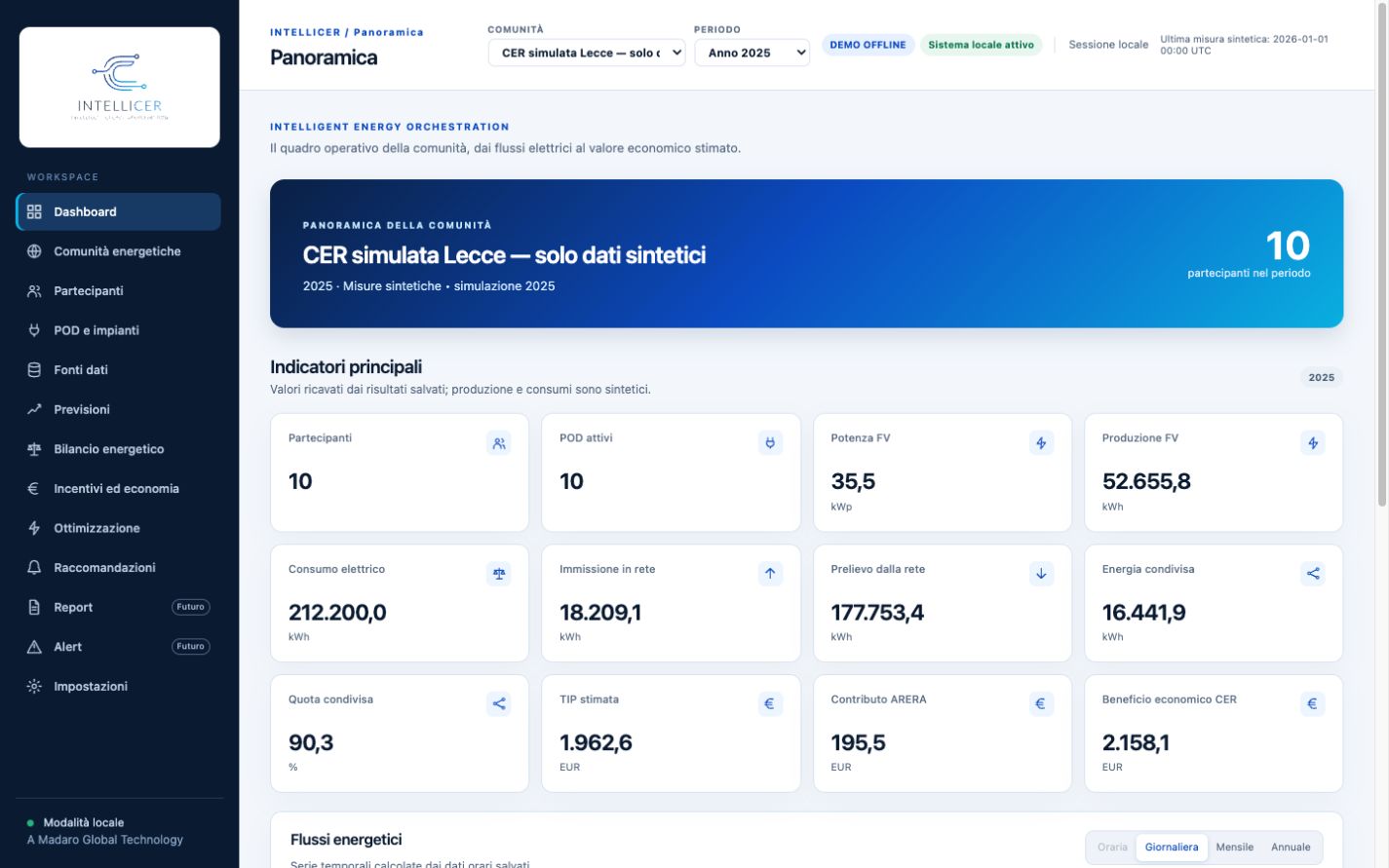The height and width of the screenshot is (868, 1389).
Task: Click the Bilancio energetico scale icon in sidebar
Action: (x=34, y=449)
